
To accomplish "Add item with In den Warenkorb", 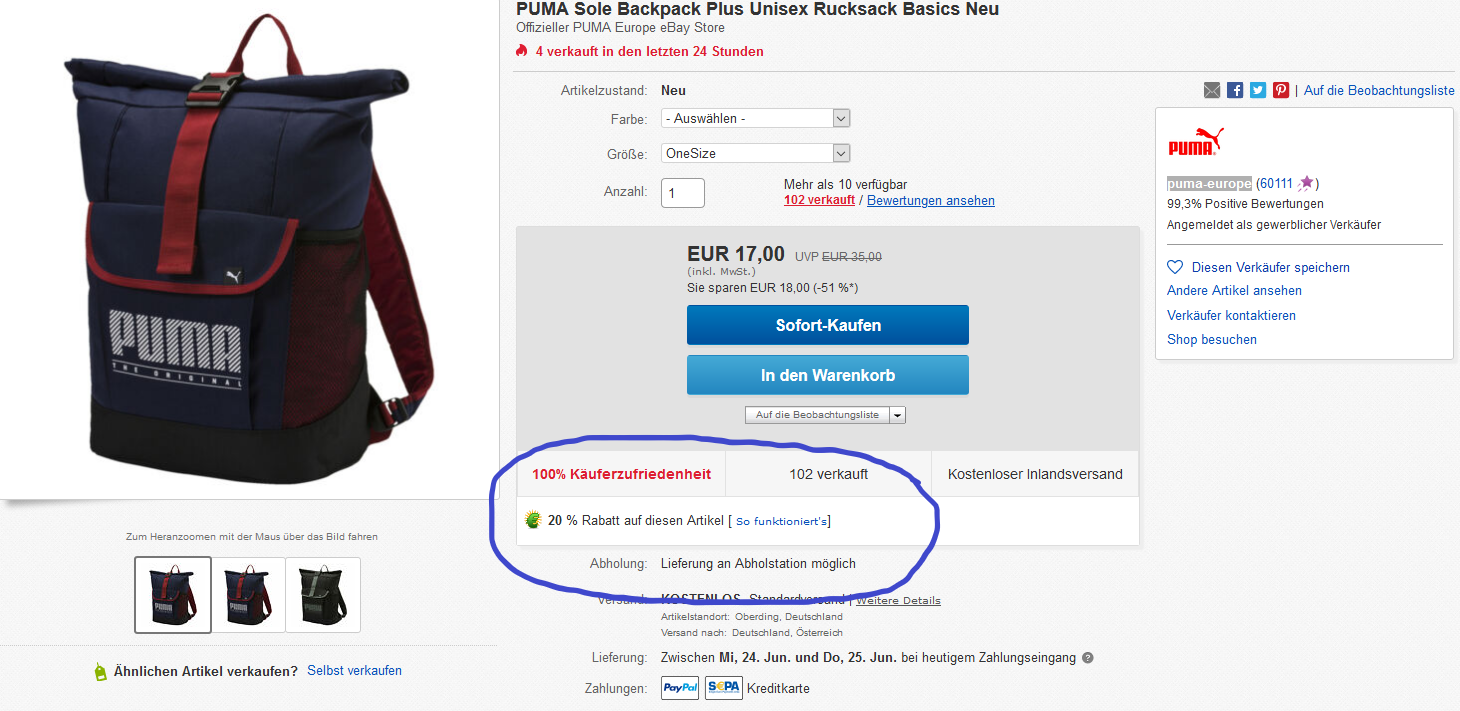I will tap(827, 375).
